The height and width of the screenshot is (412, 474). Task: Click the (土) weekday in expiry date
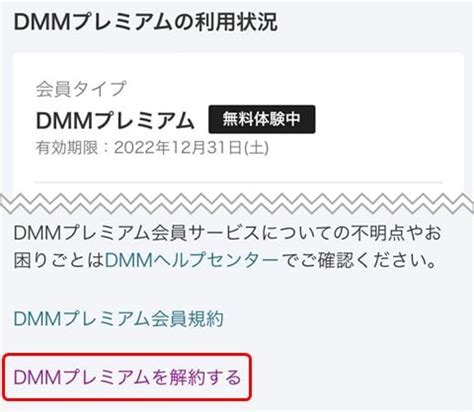click(x=256, y=148)
